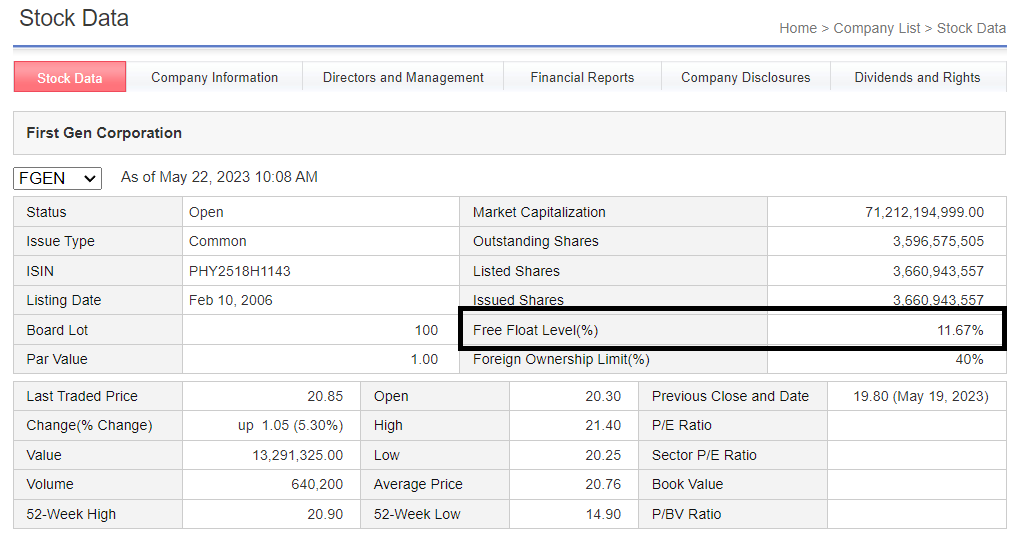Viewport: 1018px width, 542px height.
Task: Click the 52-Week High value 20.90
Action: coord(325,514)
